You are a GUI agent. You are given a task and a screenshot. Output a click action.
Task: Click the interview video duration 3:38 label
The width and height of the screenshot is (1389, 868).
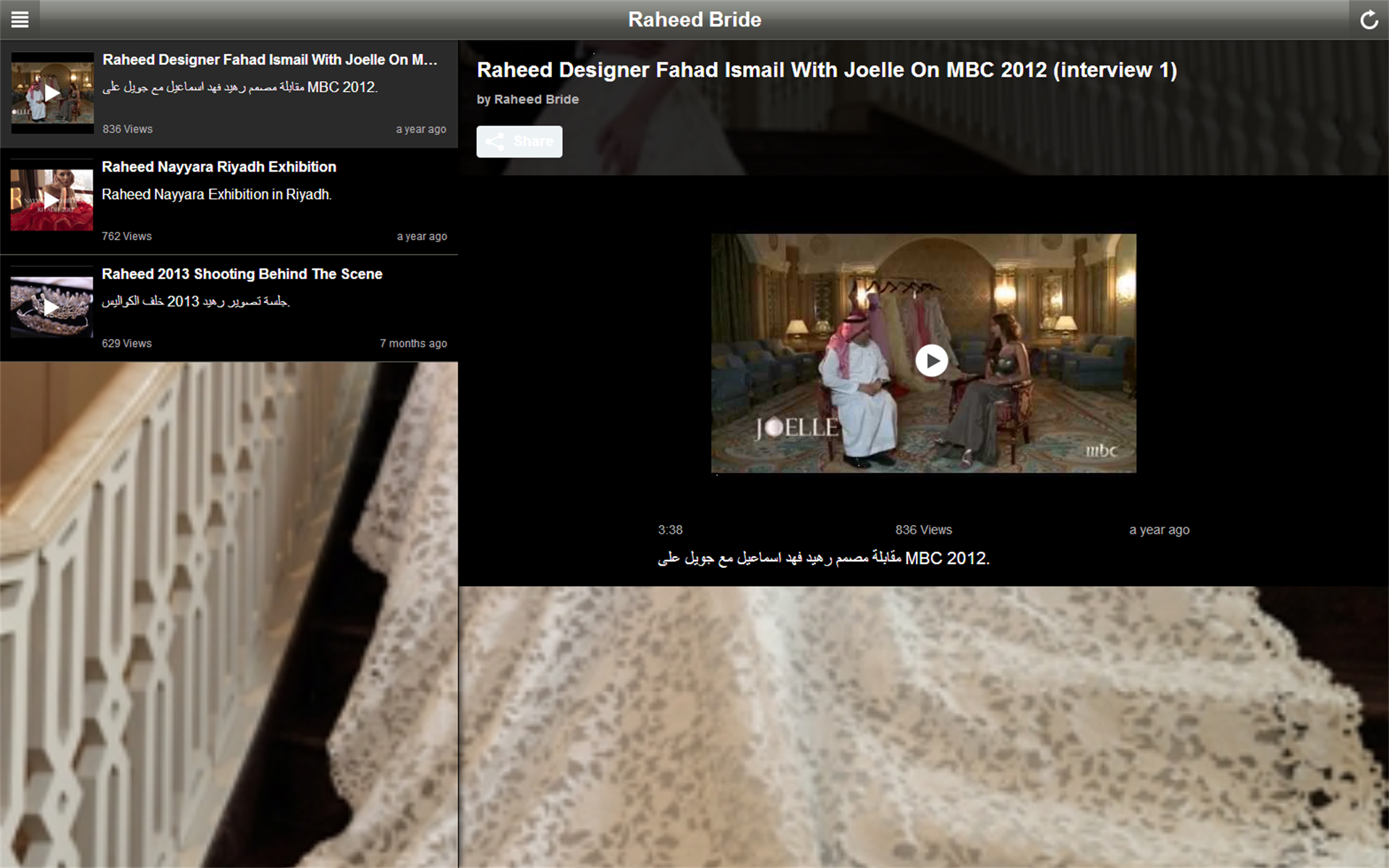[x=669, y=529]
